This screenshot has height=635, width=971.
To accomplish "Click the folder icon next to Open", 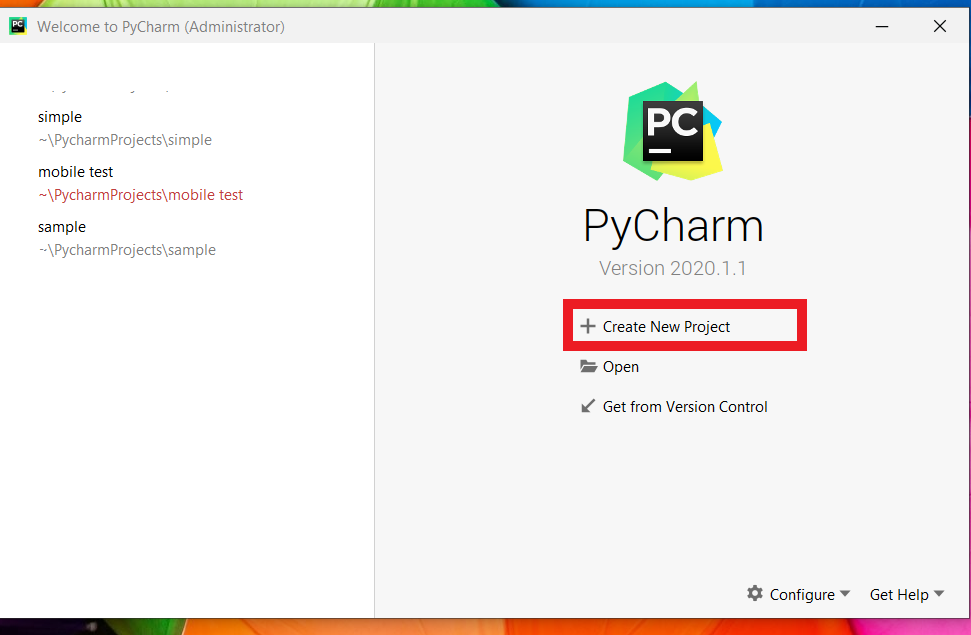I will pos(588,367).
